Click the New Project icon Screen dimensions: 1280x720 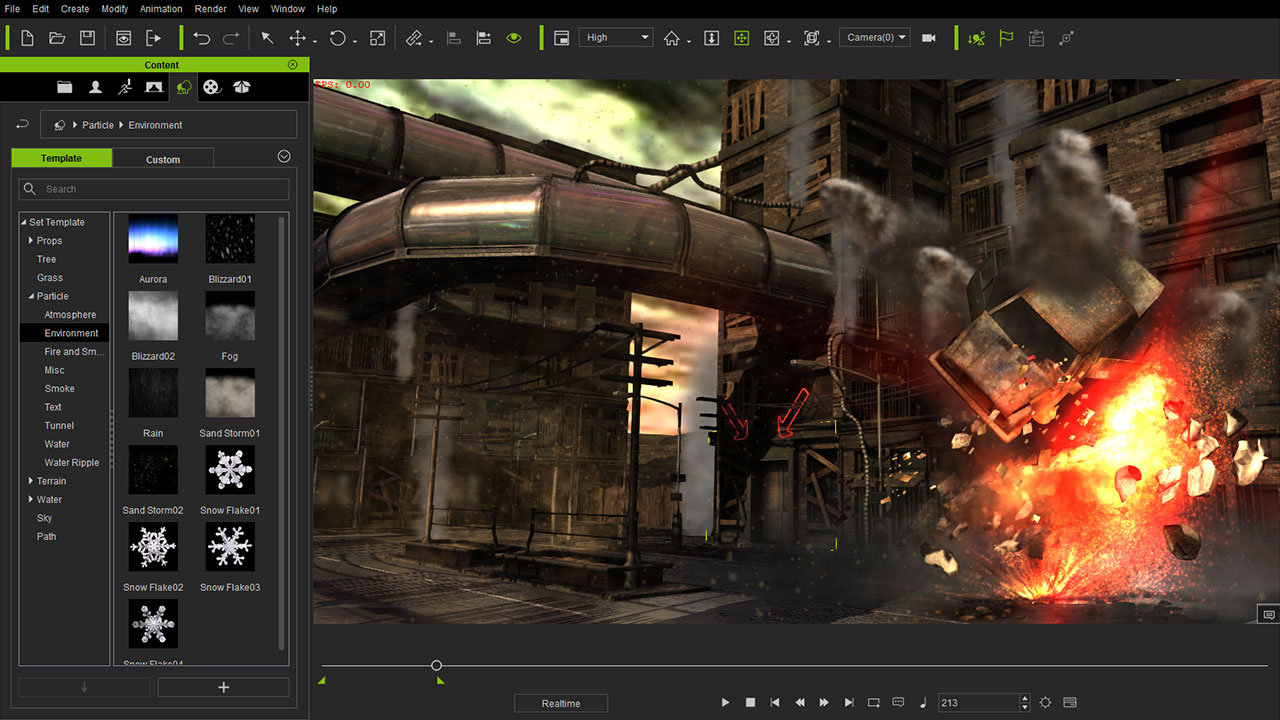pyautogui.click(x=27, y=38)
